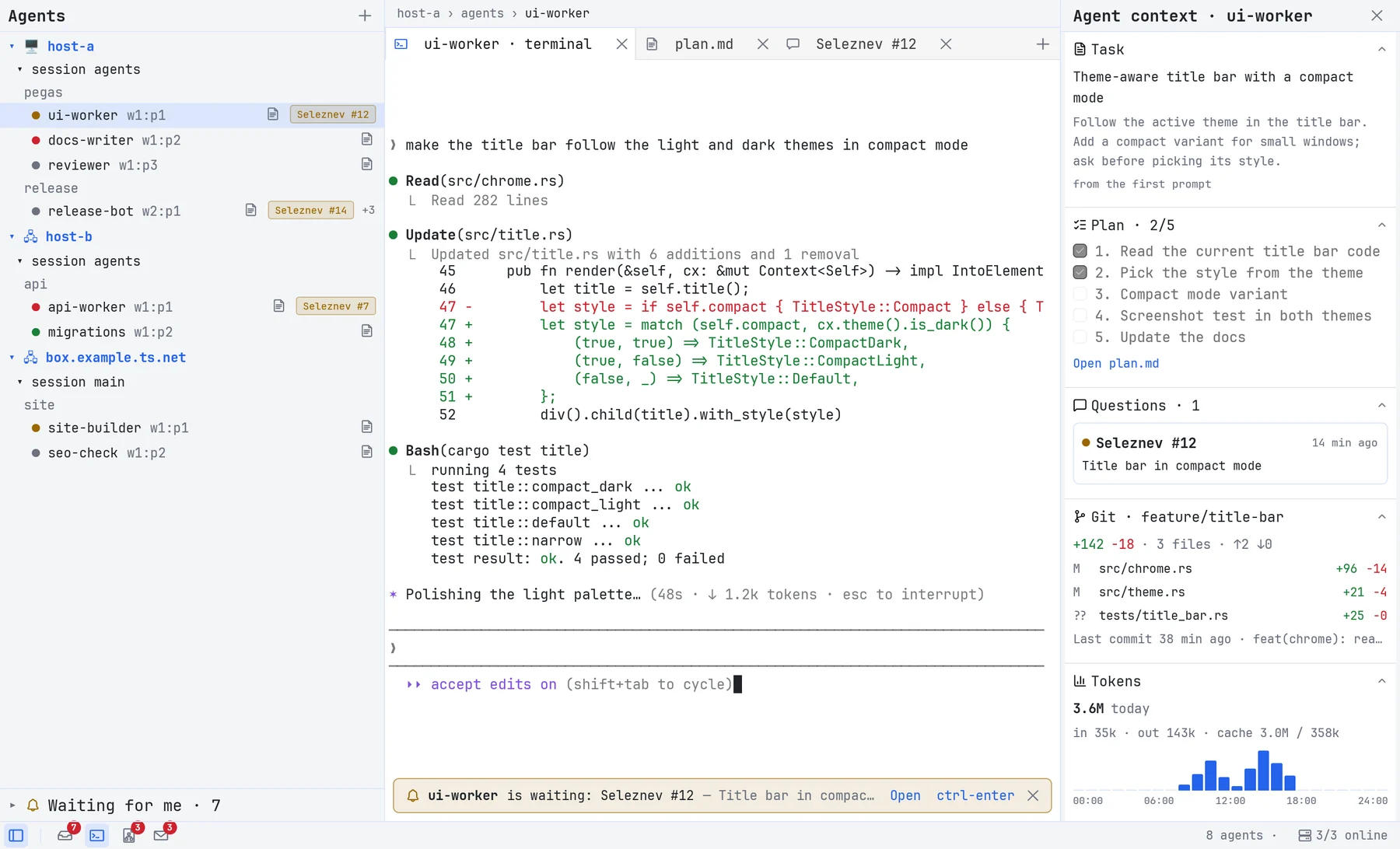
Task: Open the plan document icon for migrations
Action: (x=367, y=331)
